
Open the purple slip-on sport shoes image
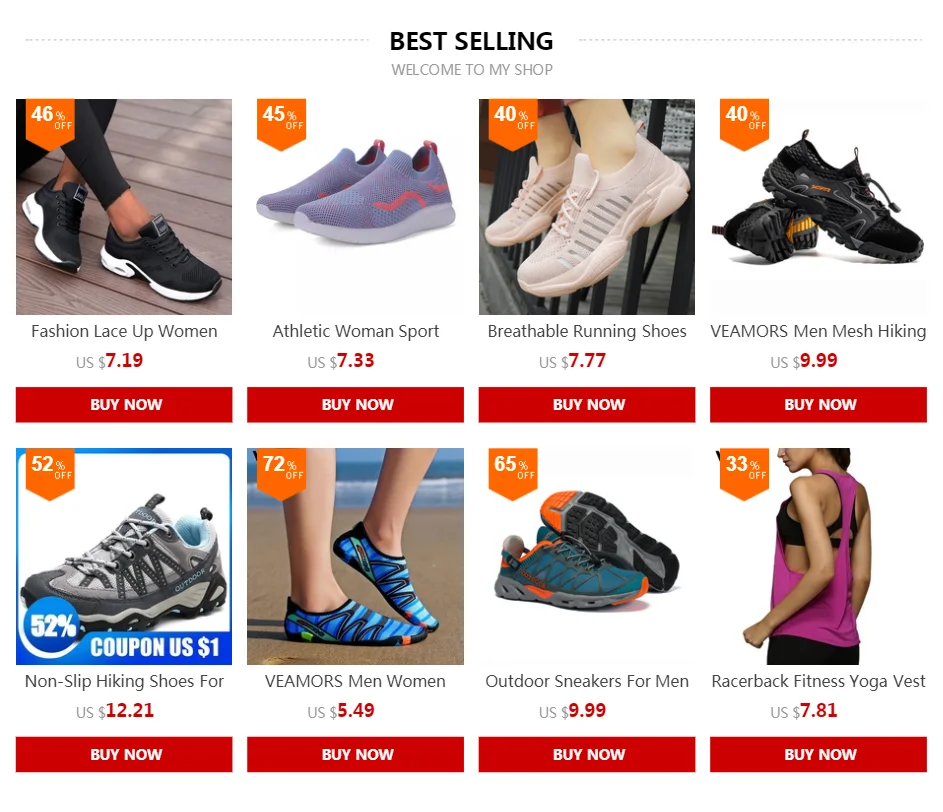[x=355, y=207]
